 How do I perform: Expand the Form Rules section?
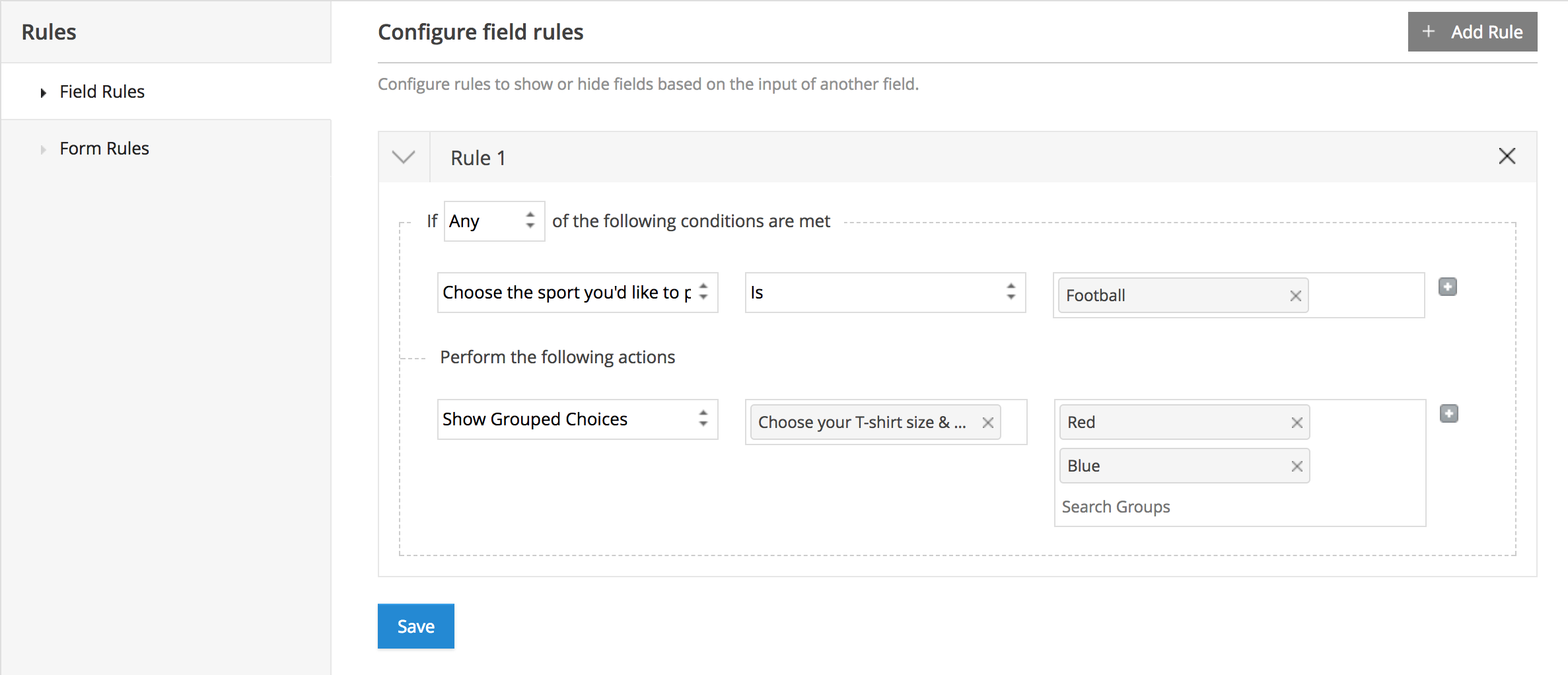[42, 149]
